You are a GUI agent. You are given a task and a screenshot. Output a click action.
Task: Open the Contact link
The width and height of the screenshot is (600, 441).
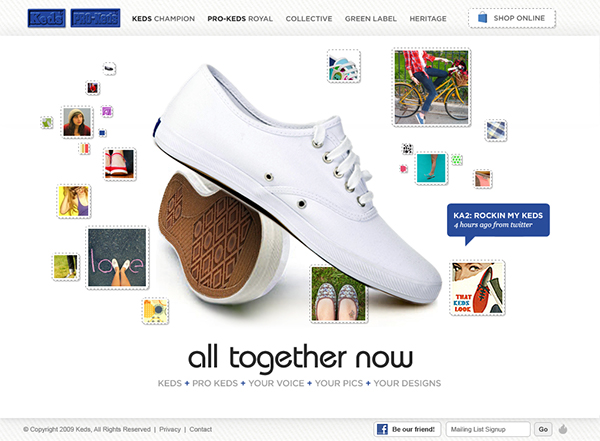click(x=201, y=430)
